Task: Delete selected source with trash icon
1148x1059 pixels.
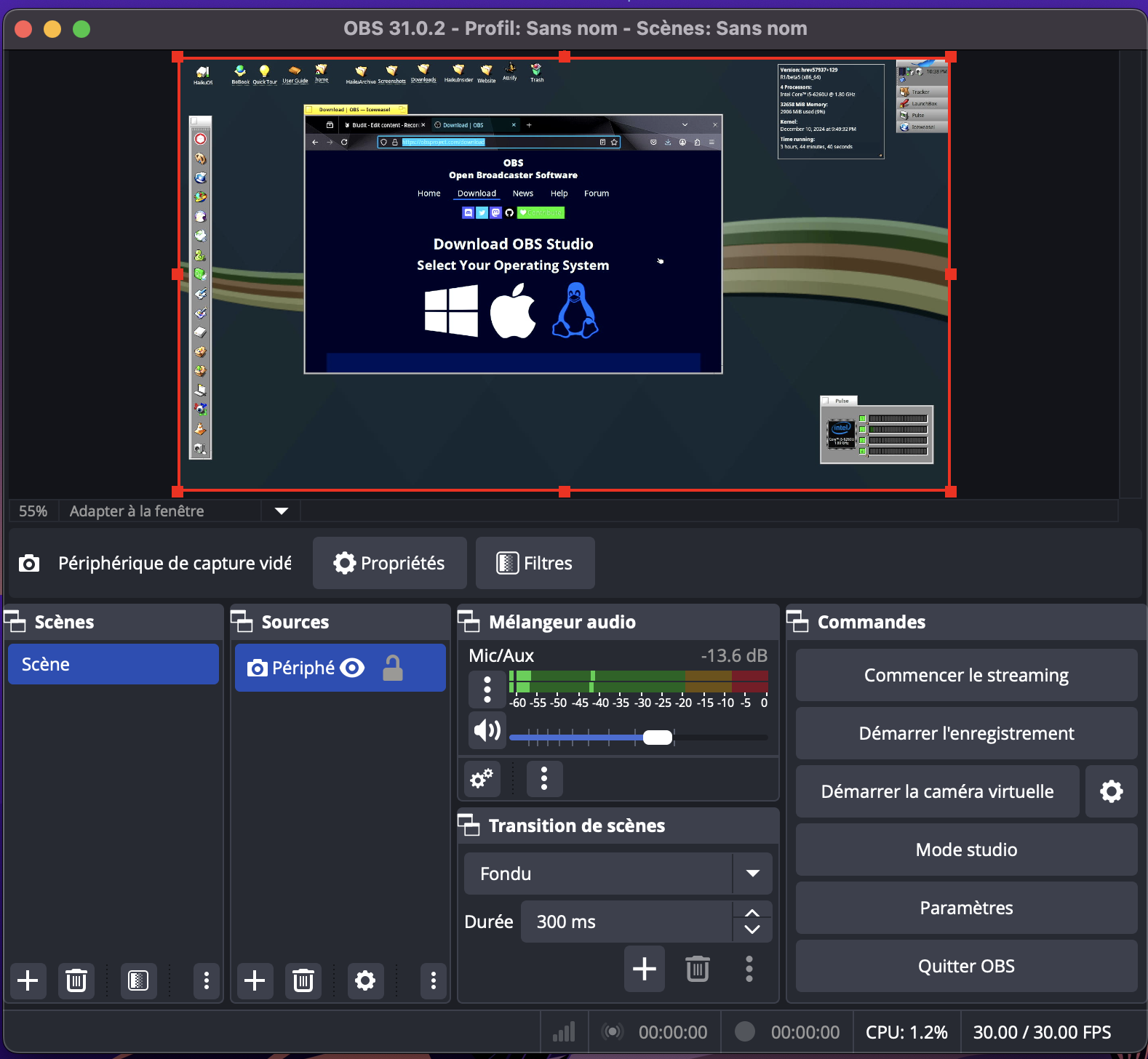Action: click(303, 980)
